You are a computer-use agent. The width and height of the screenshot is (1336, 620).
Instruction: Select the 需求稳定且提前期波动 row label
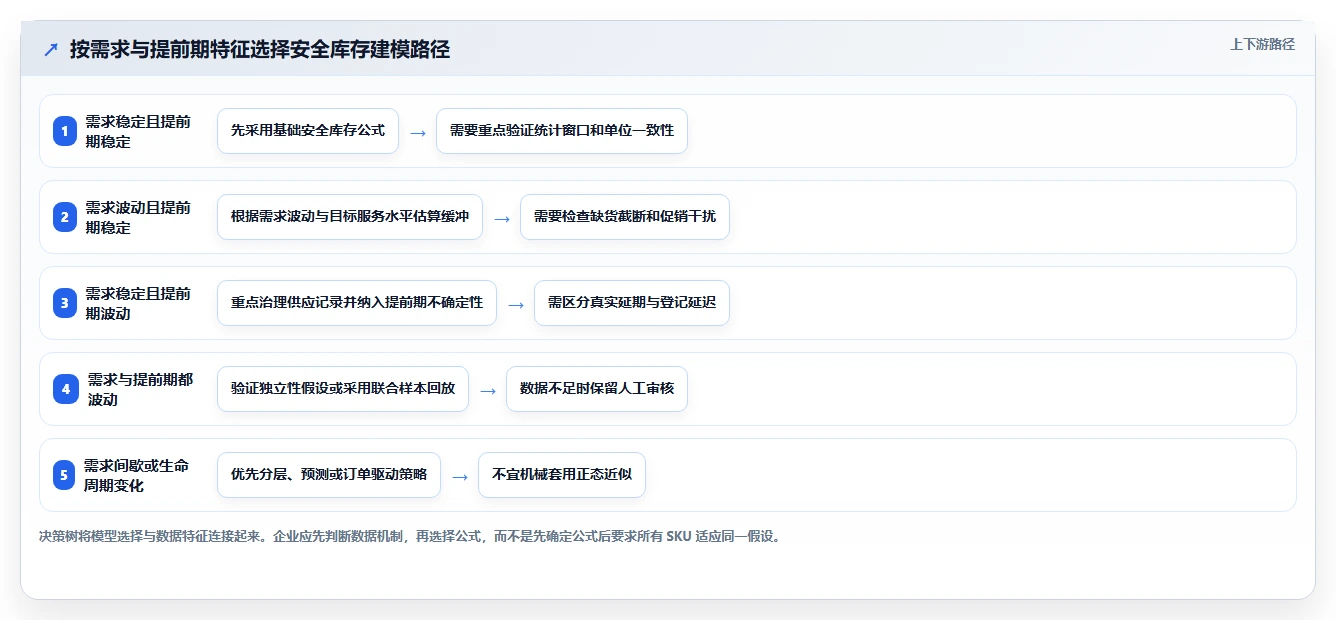coord(138,303)
